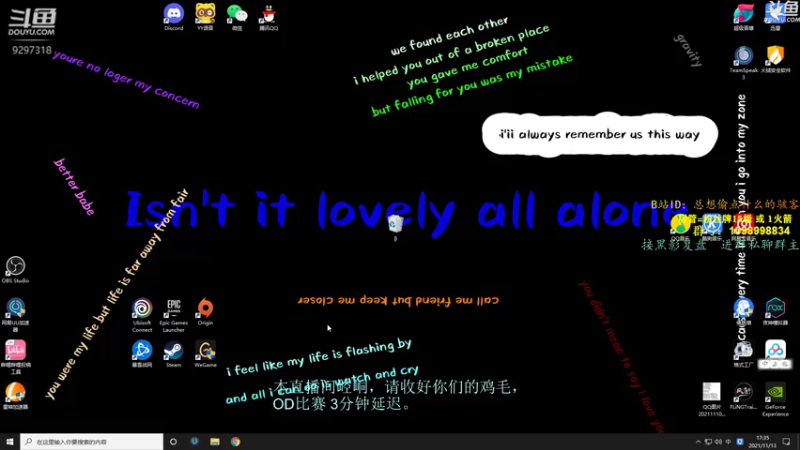Open the round blue taskbar icon beside Cortana
800x450 pixels.
click(x=194, y=441)
